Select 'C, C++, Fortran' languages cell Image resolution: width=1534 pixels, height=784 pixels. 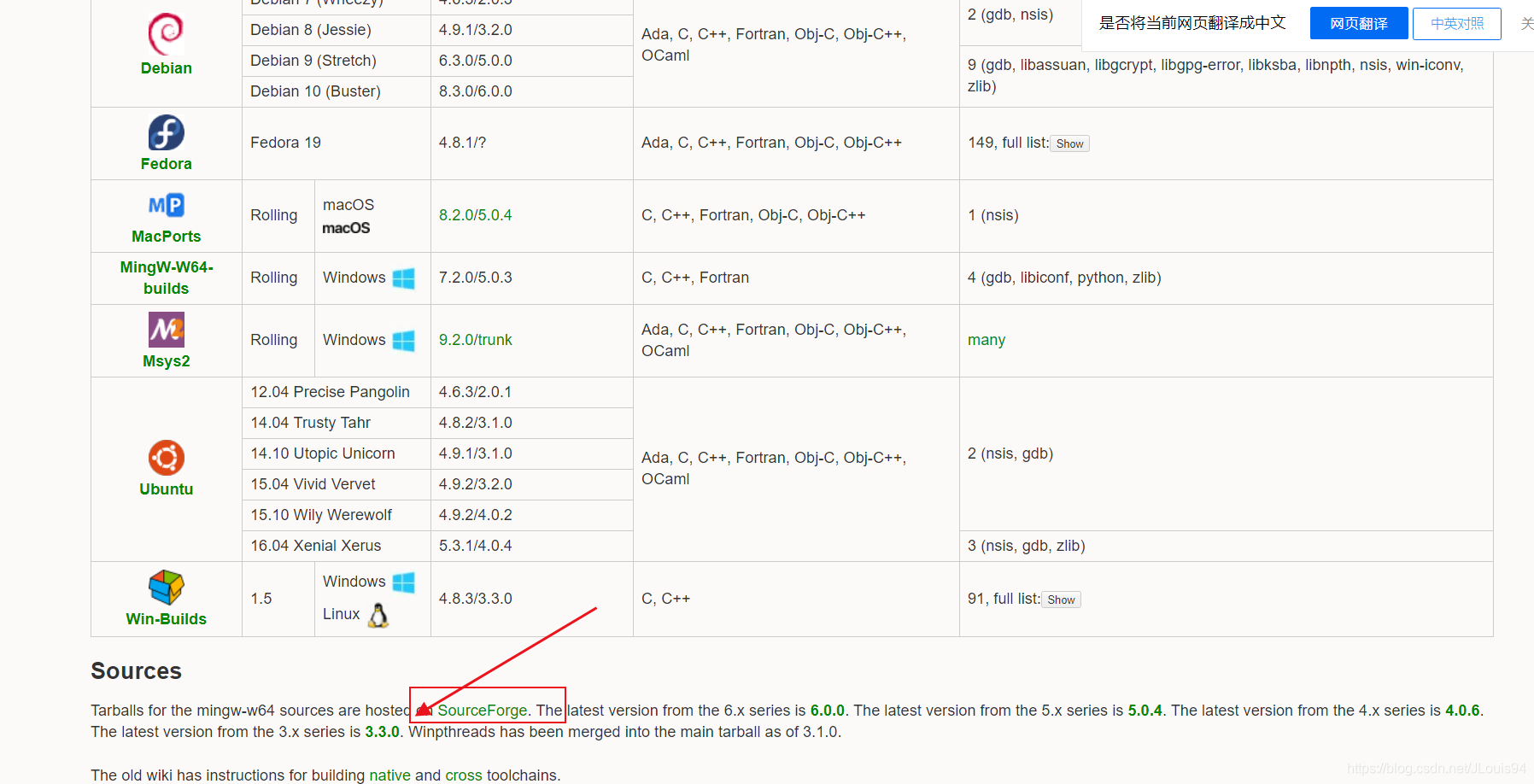coord(796,278)
